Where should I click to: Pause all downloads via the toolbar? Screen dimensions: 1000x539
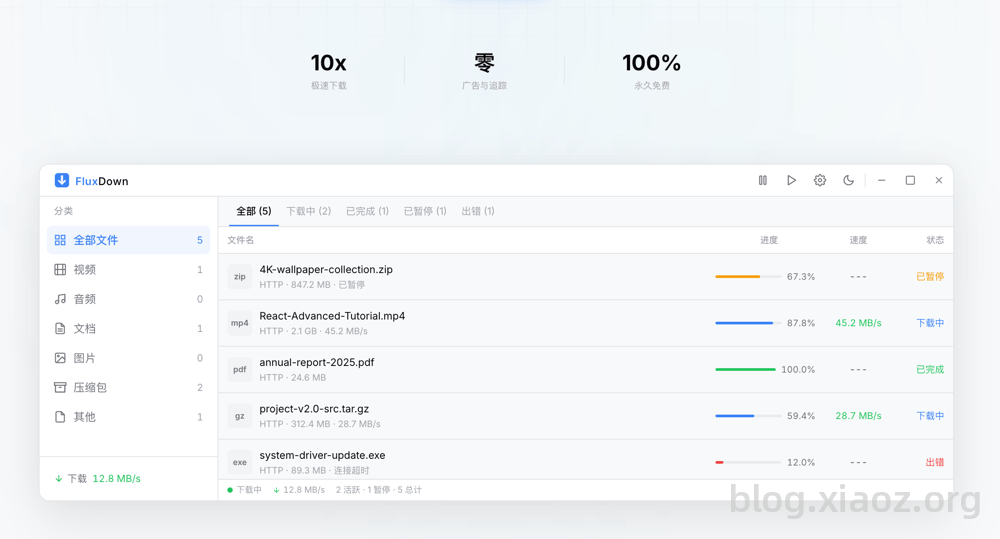tap(763, 181)
